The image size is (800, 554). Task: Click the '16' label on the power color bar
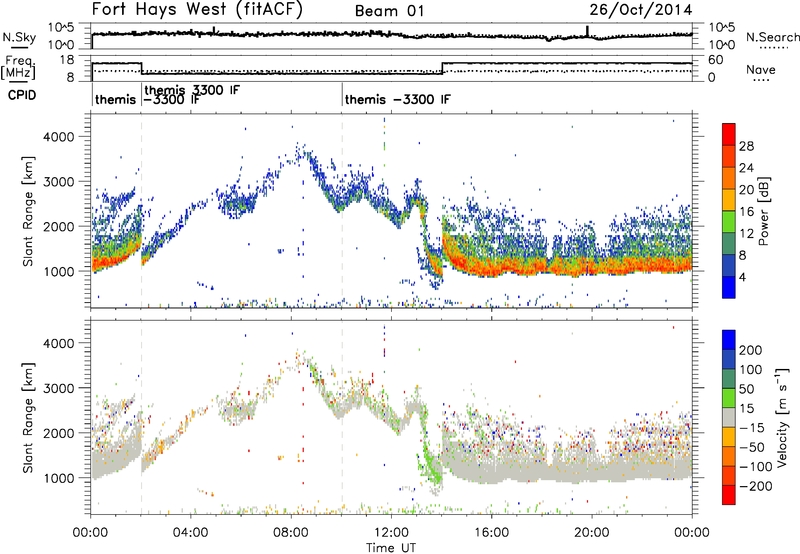pos(746,212)
